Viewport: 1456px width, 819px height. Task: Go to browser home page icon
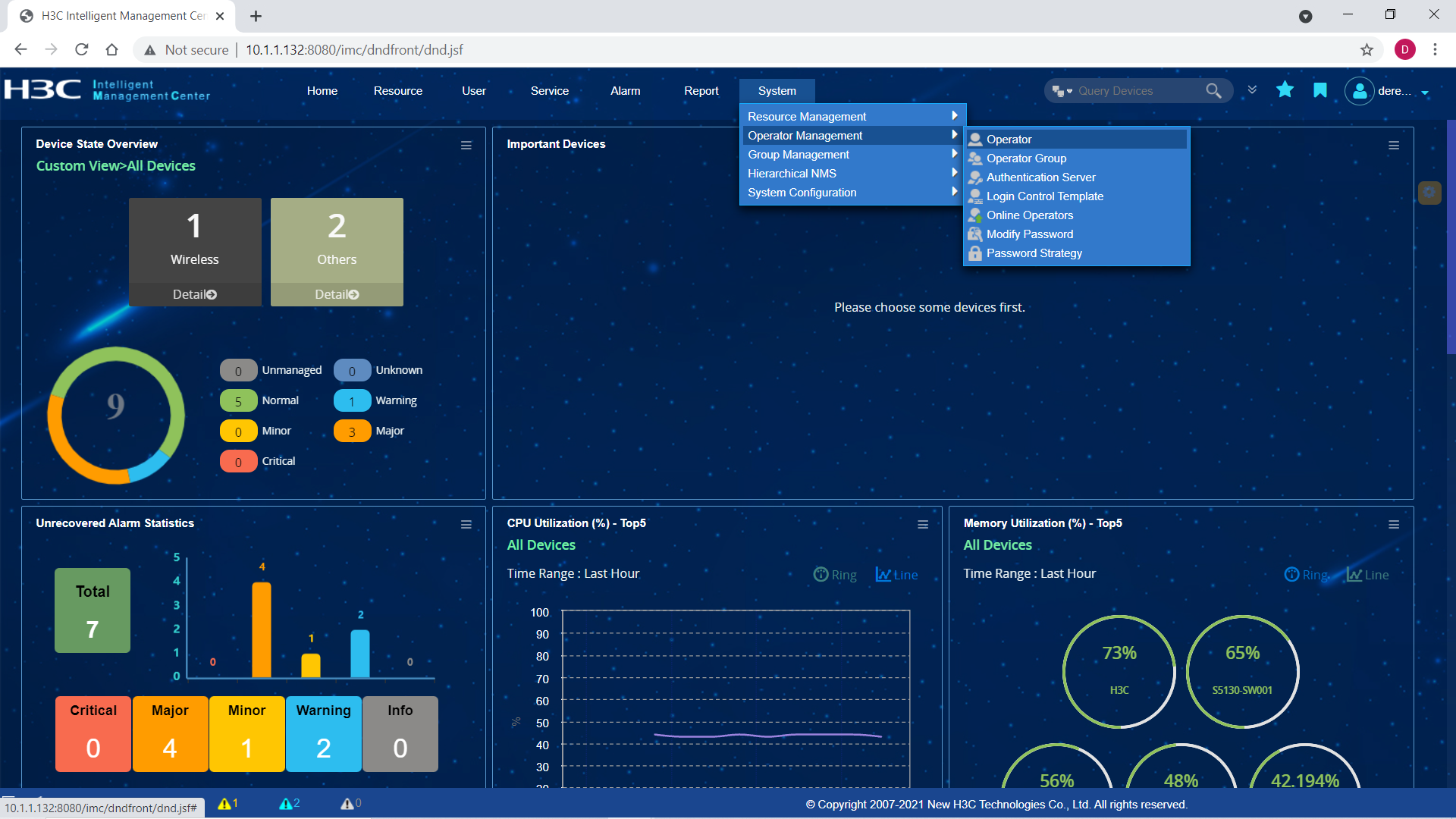[111, 50]
